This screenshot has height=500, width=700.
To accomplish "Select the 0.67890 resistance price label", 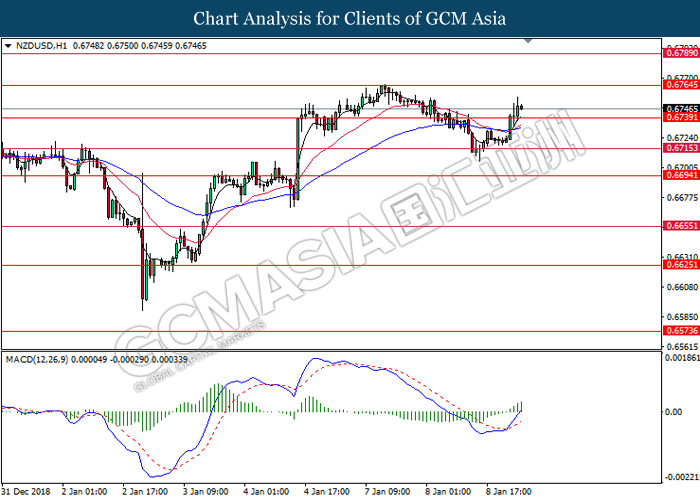I will pos(680,54).
